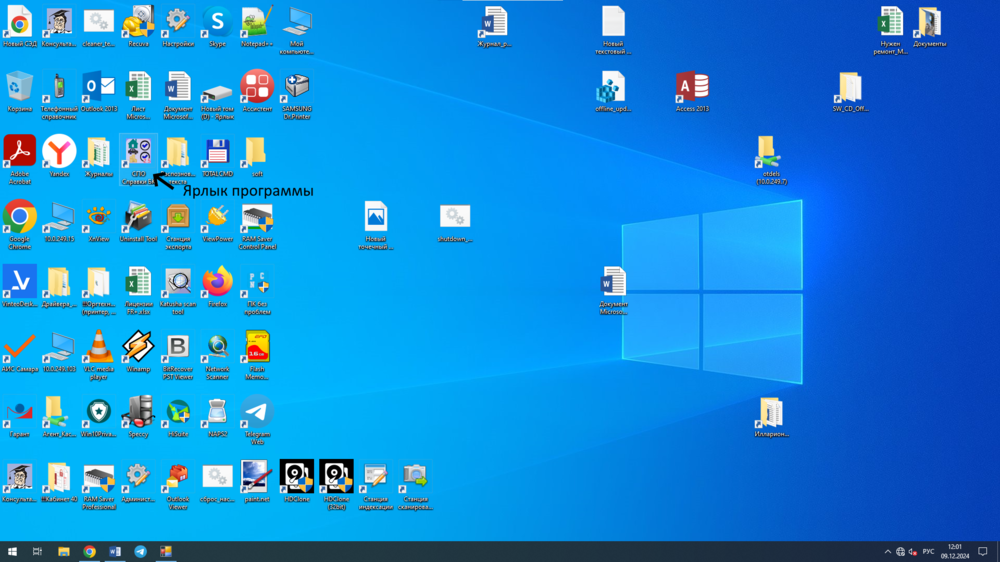The image size is (1000, 562).
Task: Launch Firefox from the desktop
Action: (217, 287)
